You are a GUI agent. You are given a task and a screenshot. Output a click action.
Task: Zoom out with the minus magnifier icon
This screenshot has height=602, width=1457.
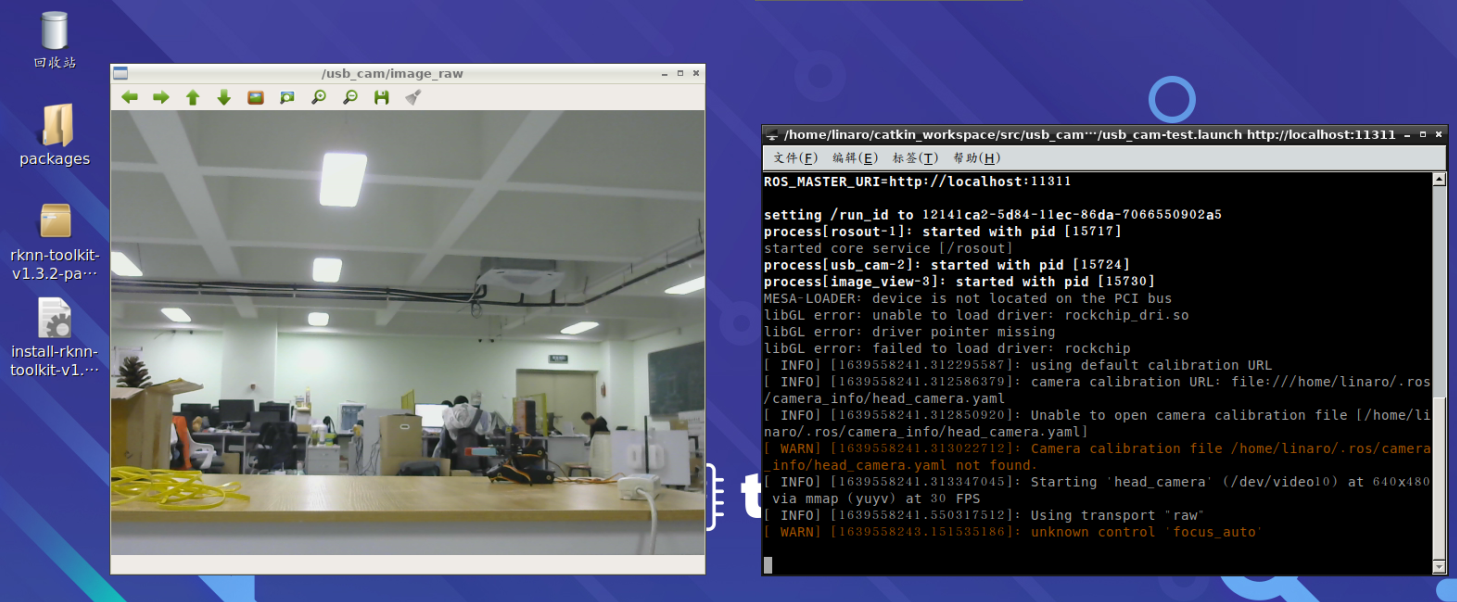coord(350,97)
